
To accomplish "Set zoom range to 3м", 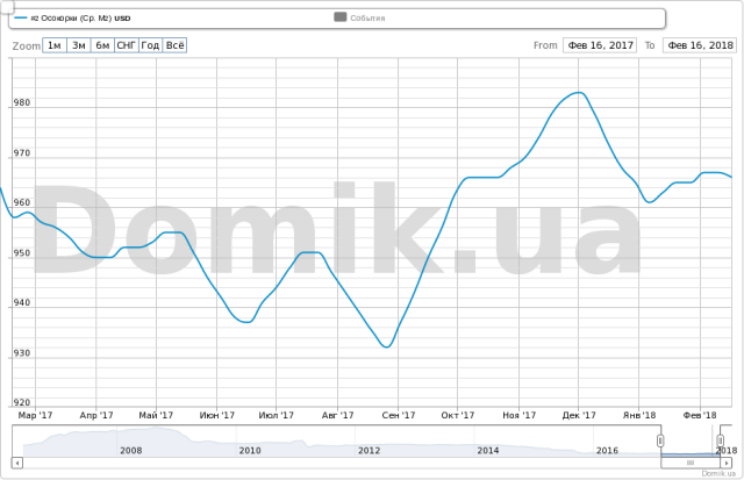I will pyautogui.click(x=78, y=45).
